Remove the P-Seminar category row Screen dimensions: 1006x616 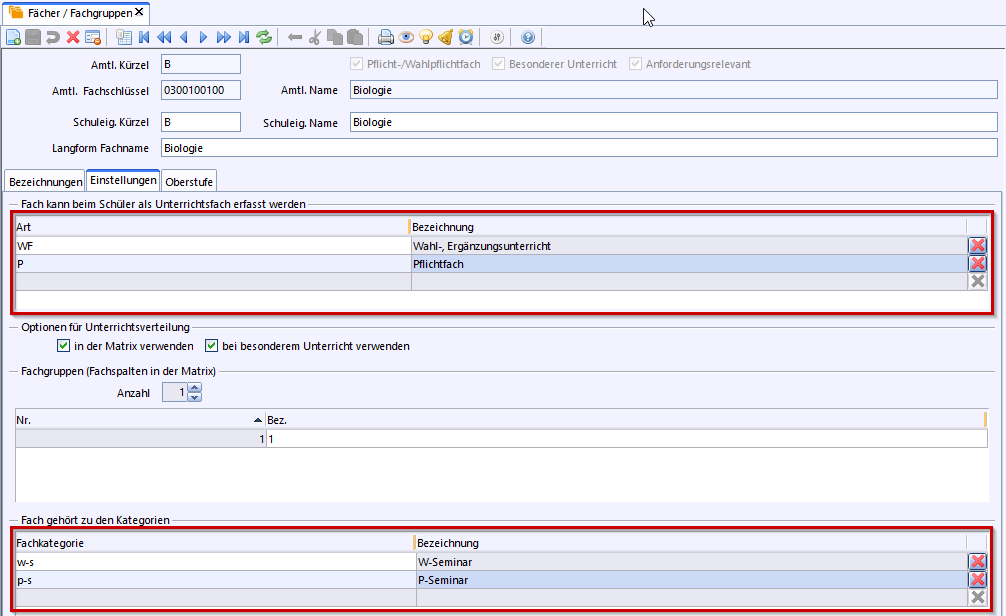[x=977, y=579]
